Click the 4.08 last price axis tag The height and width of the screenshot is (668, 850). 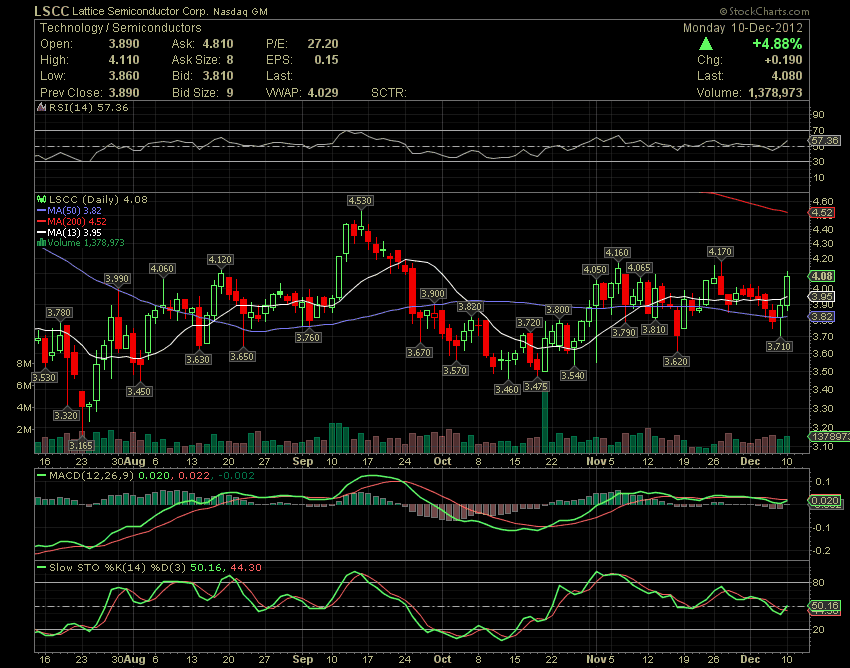click(822, 277)
